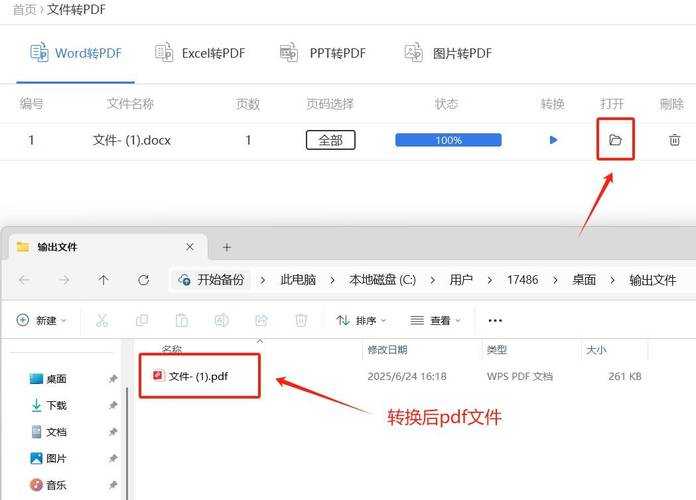The width and height of the screenshot is (696, 500).
Task: Refresh the Explorer folder view
Action: [143, 280]
